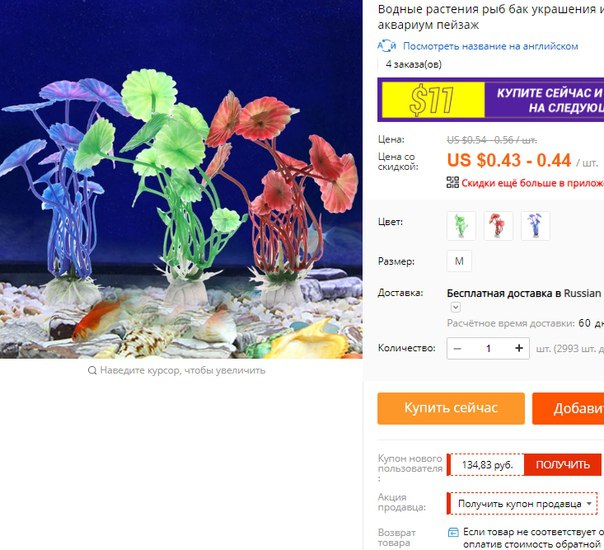
Task: Decrease quantity with the minus button
Action: tap(458, 349)
